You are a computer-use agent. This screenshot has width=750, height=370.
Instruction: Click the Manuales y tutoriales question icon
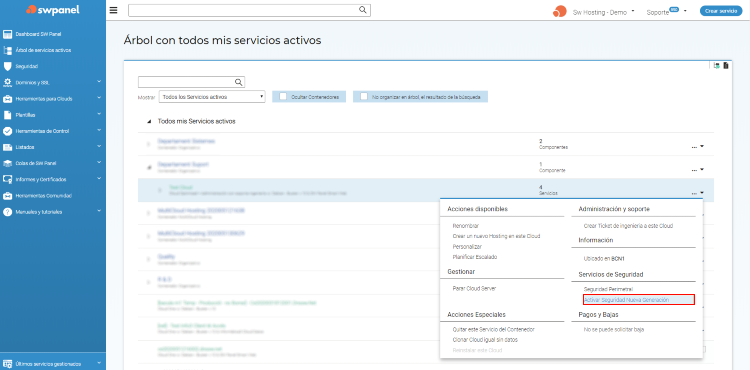point(7,212)
